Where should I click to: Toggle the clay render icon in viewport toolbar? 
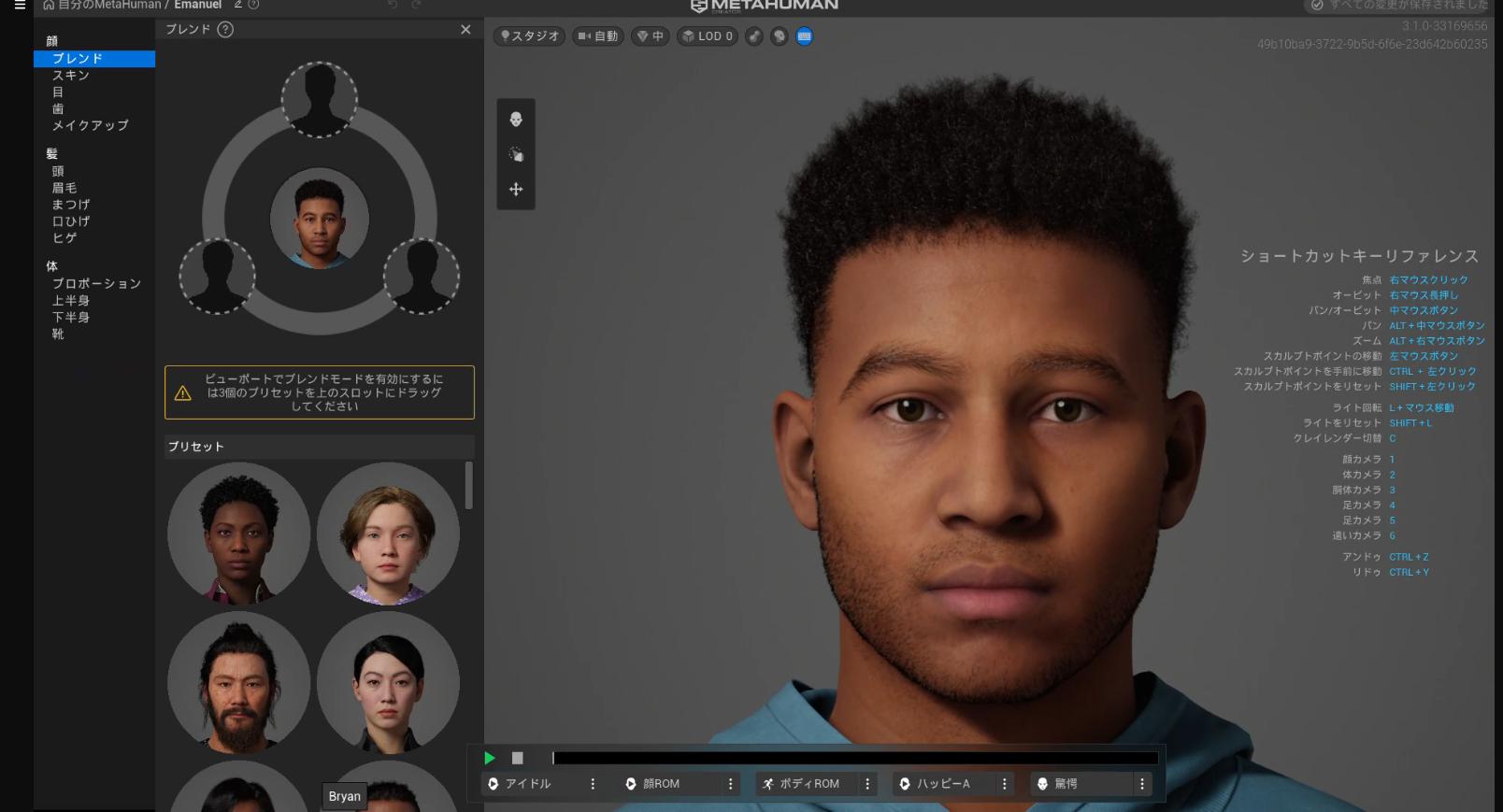click(754, 36)
